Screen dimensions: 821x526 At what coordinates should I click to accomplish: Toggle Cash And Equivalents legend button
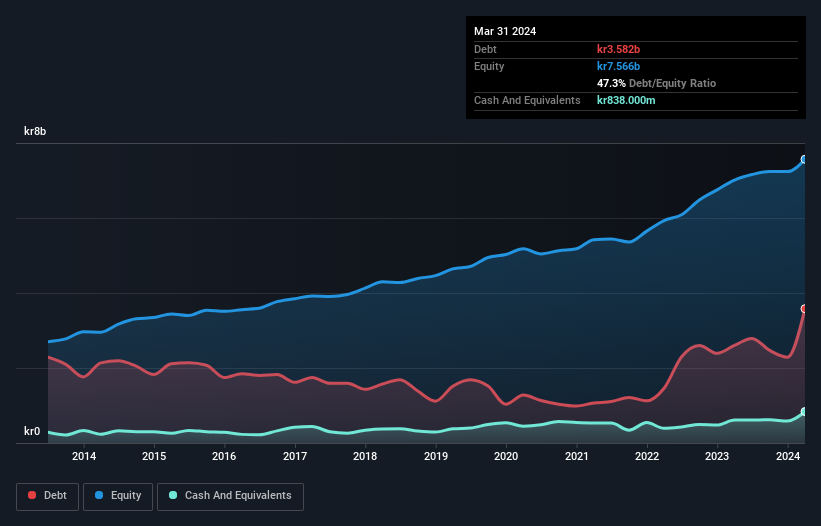click(230, 496)
